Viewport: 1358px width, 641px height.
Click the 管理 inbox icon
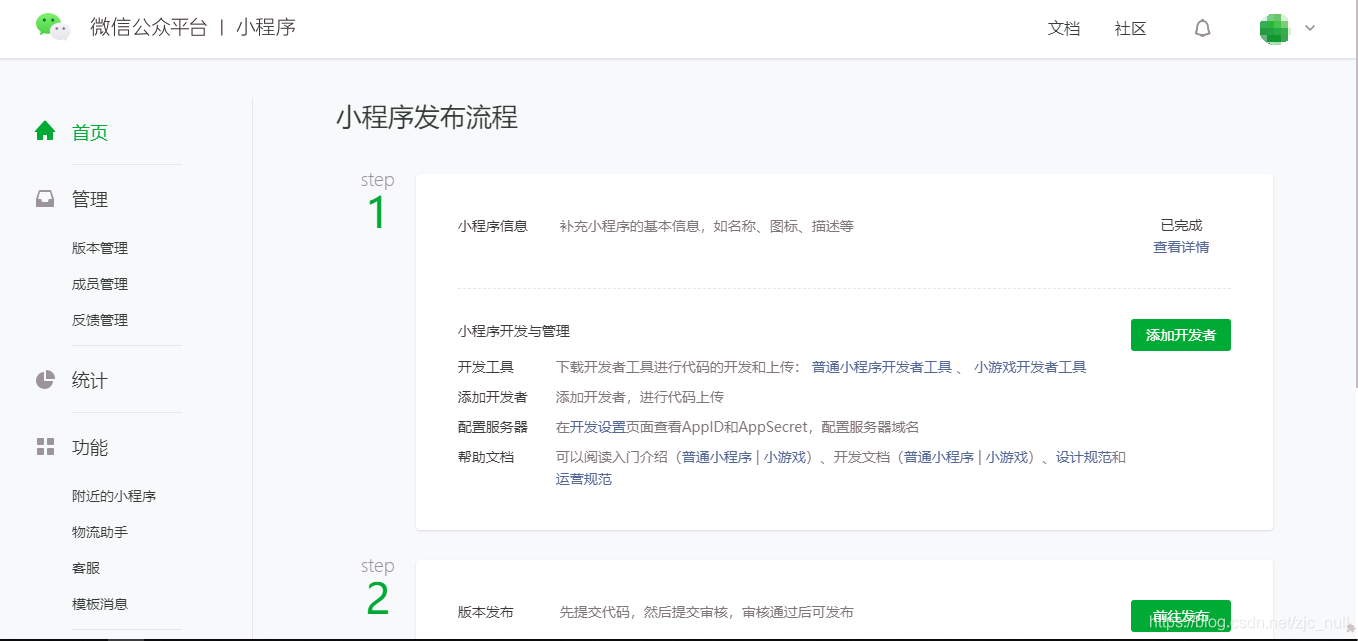[45, 199]
